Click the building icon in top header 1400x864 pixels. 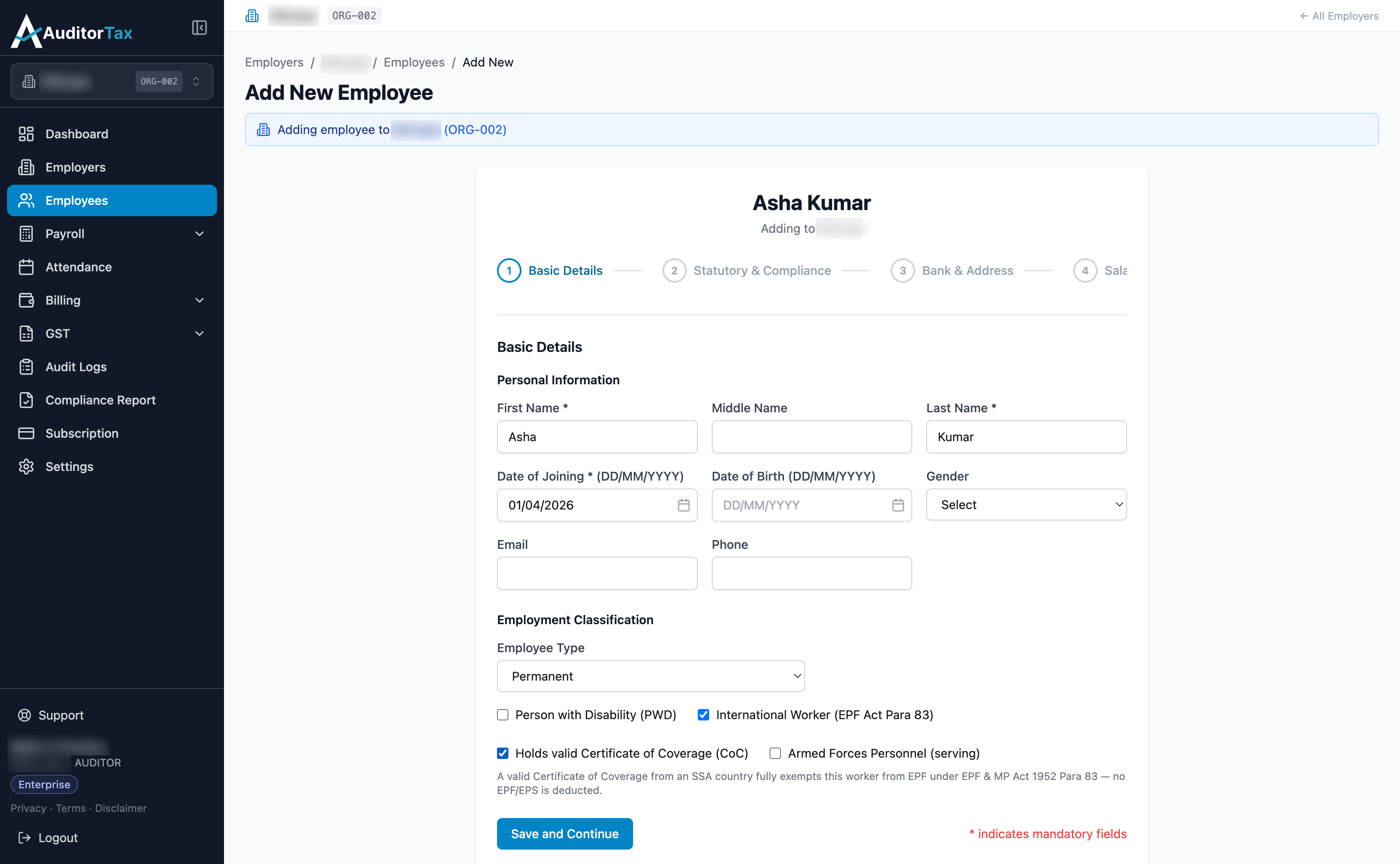click(x=252, y=15)
